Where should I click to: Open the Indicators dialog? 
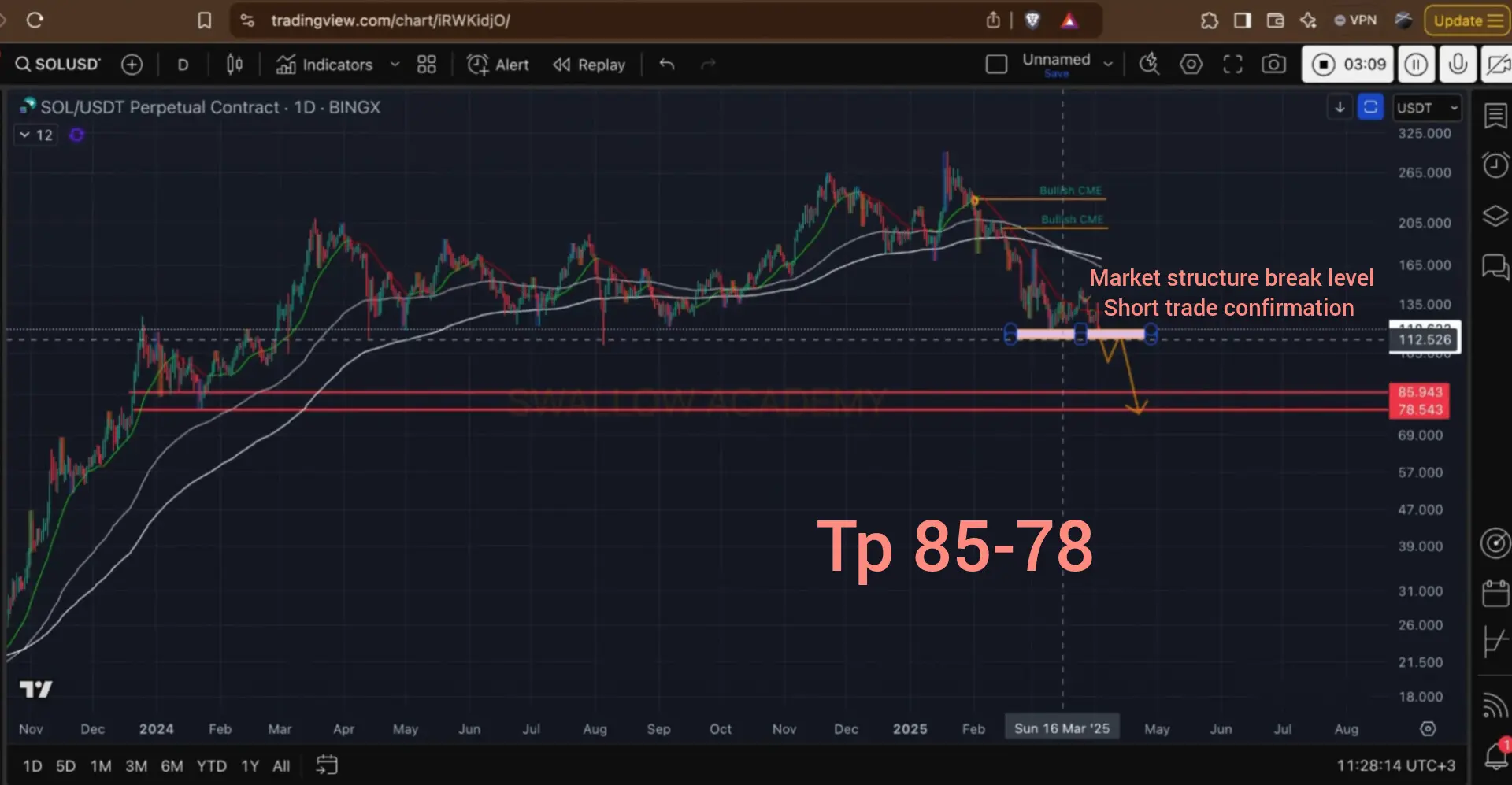(x=324, y=65)
